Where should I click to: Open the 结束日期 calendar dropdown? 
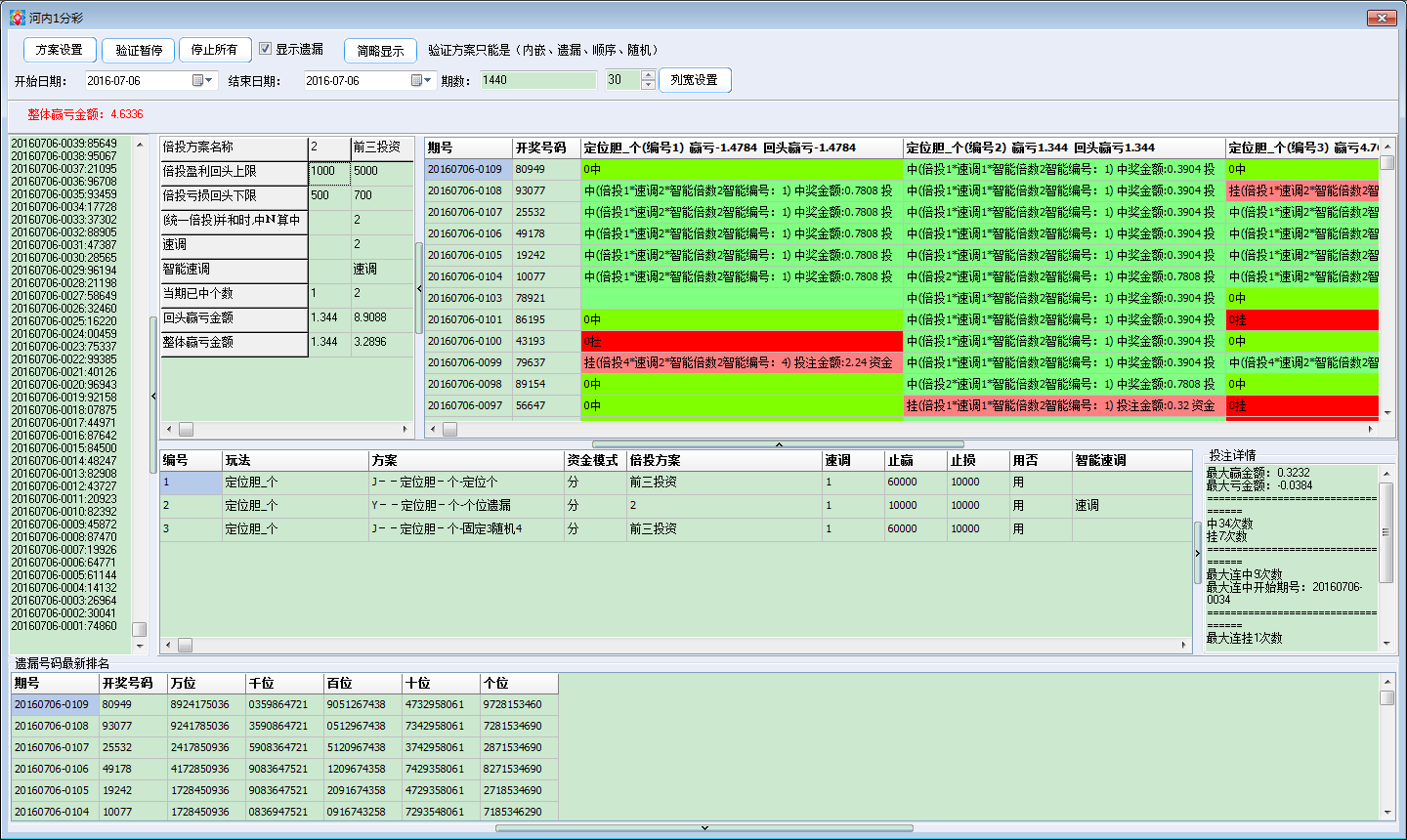click(x=421, y=81)
